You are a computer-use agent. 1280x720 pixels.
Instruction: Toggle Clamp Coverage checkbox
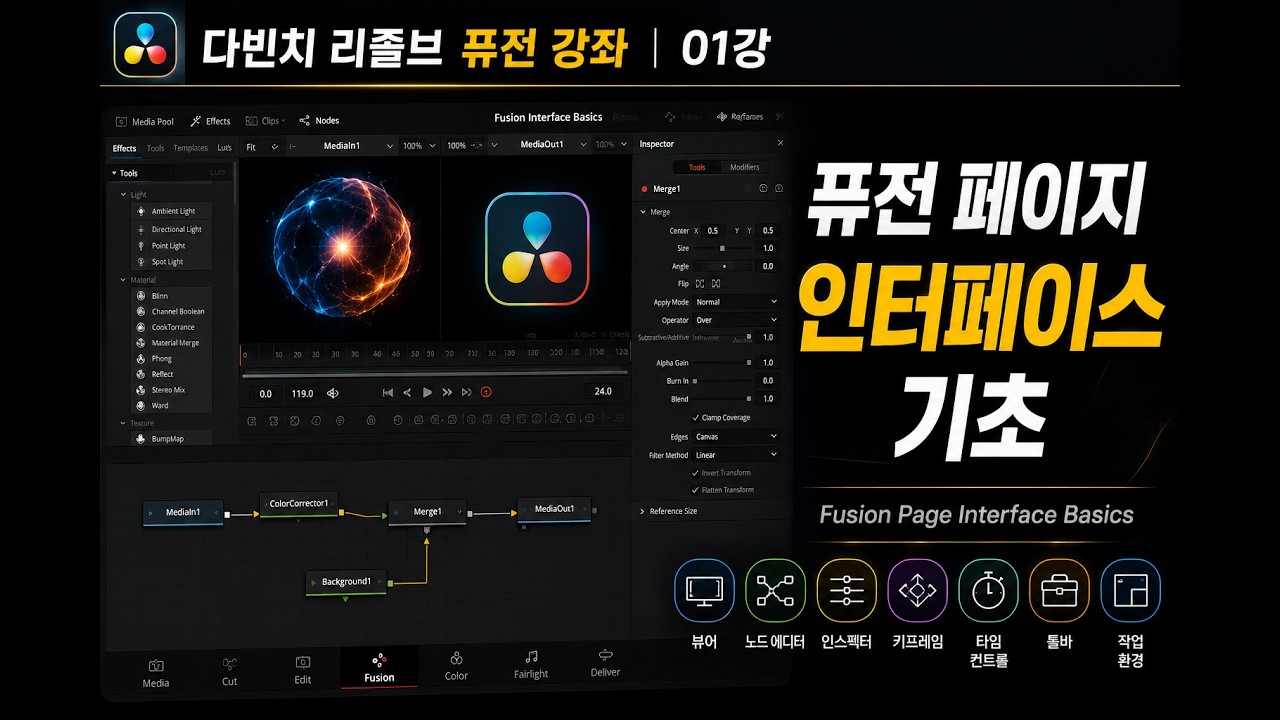[696, 417]
